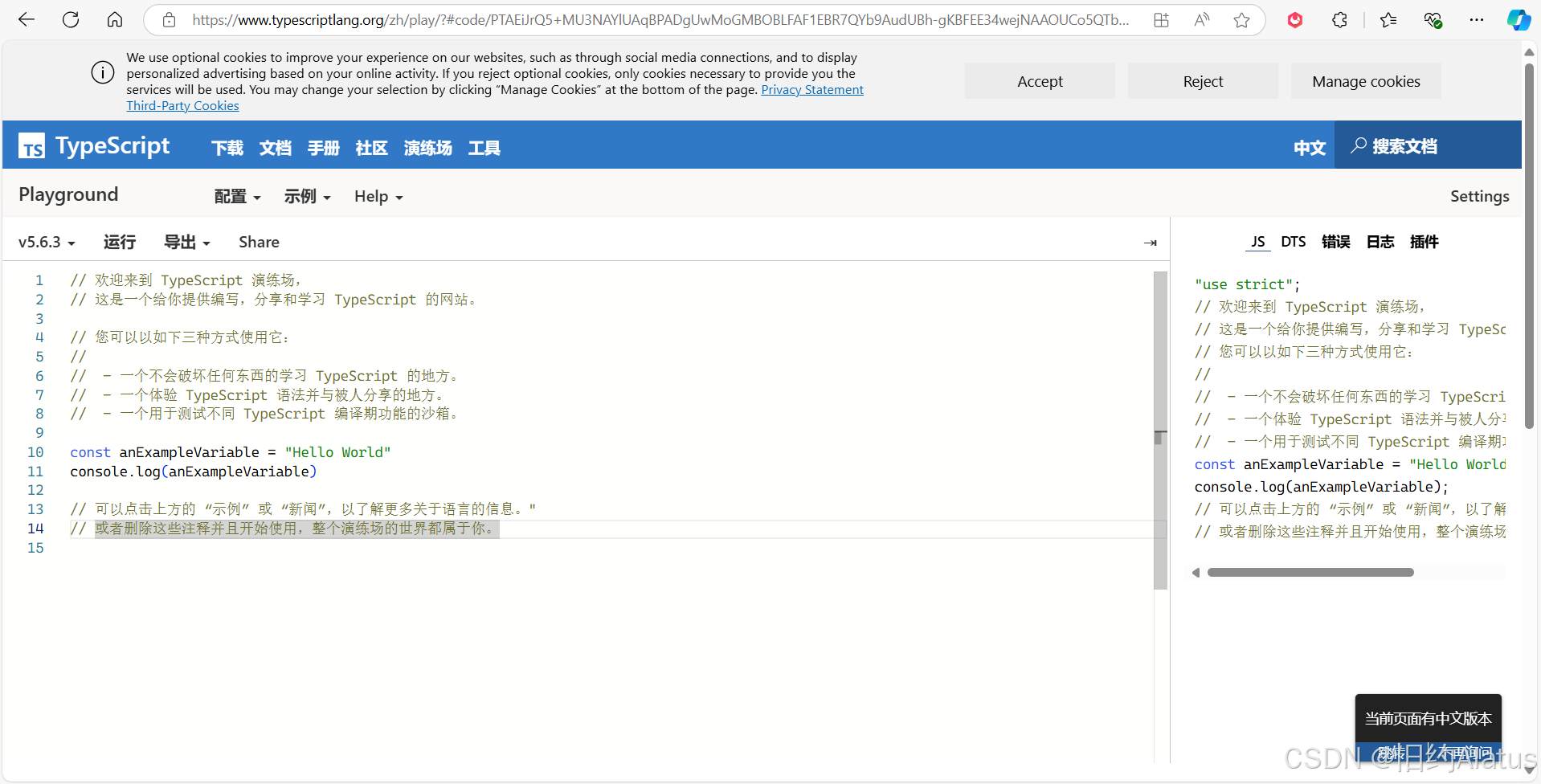The width and height of the screenshot is (1541, 784).
Task: Click the page vertical scrollbar thumb
Action: [1529, 246]
